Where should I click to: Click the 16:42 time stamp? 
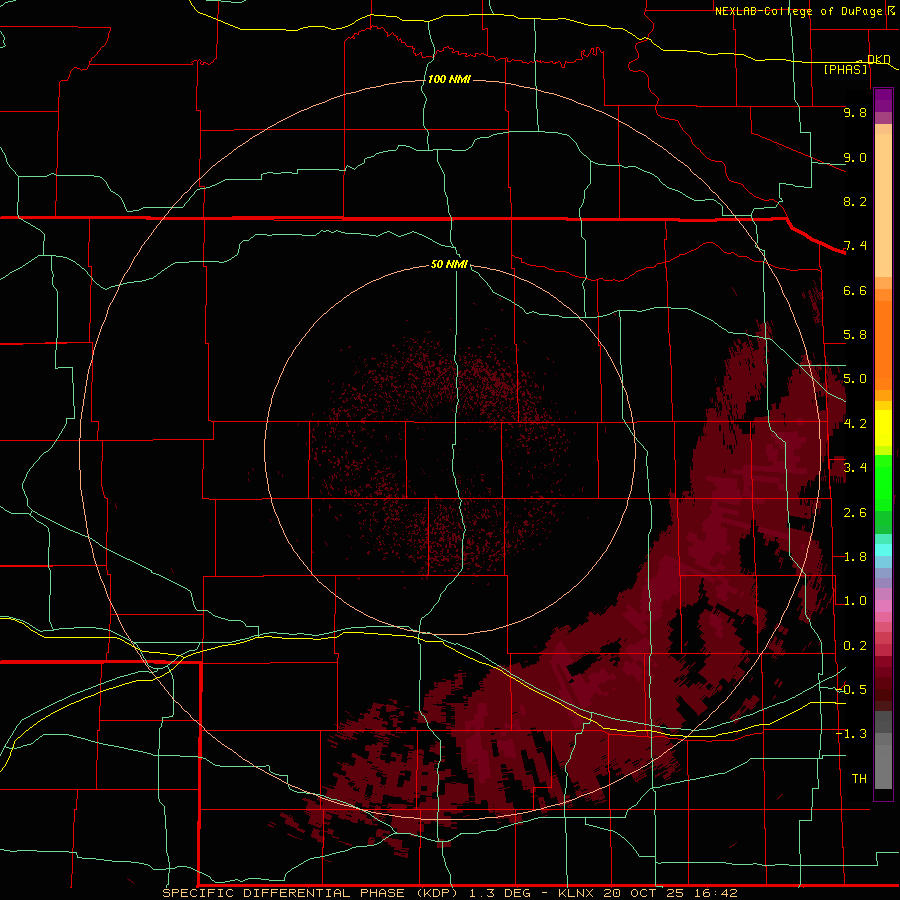[715, 893]
